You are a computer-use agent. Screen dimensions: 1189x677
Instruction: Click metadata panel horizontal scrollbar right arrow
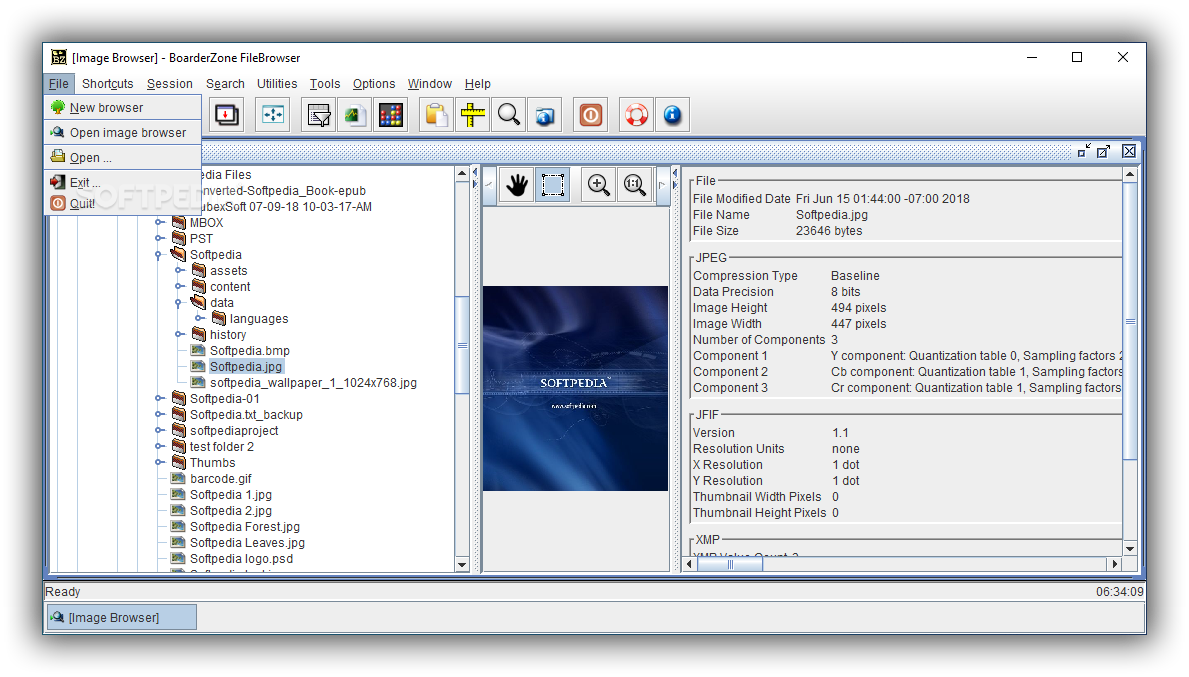point(1115,564)
